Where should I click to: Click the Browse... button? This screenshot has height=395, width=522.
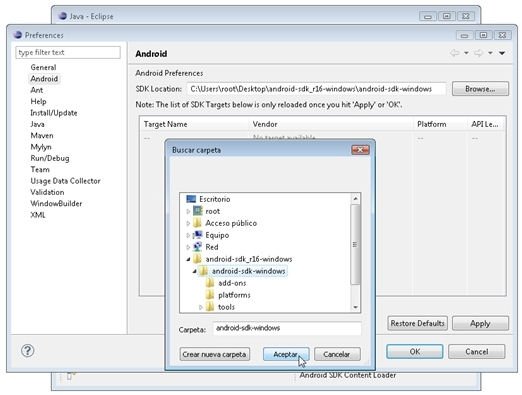(480, 89)
